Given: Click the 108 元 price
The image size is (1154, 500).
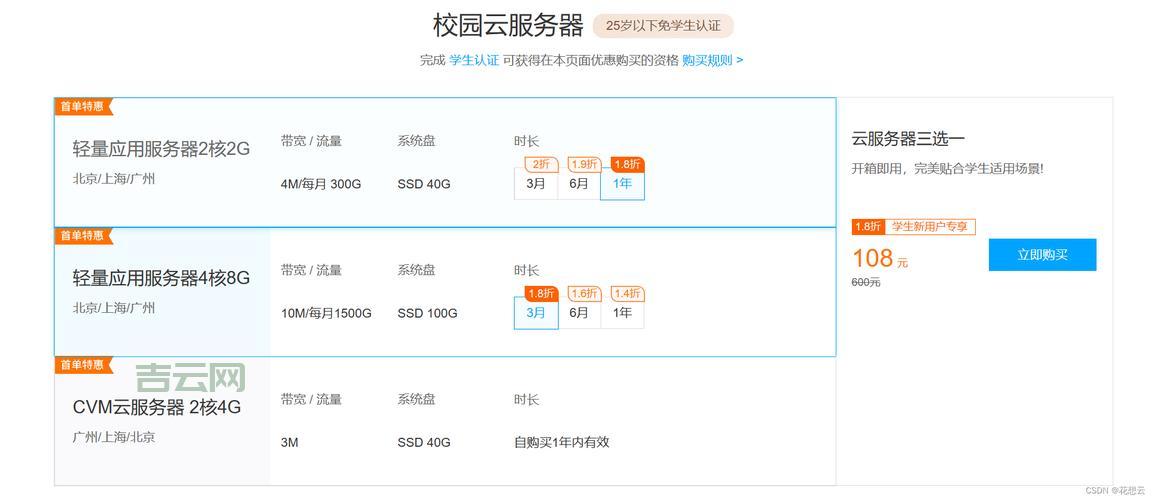Looking at the screenshot, I should (880, 258).
